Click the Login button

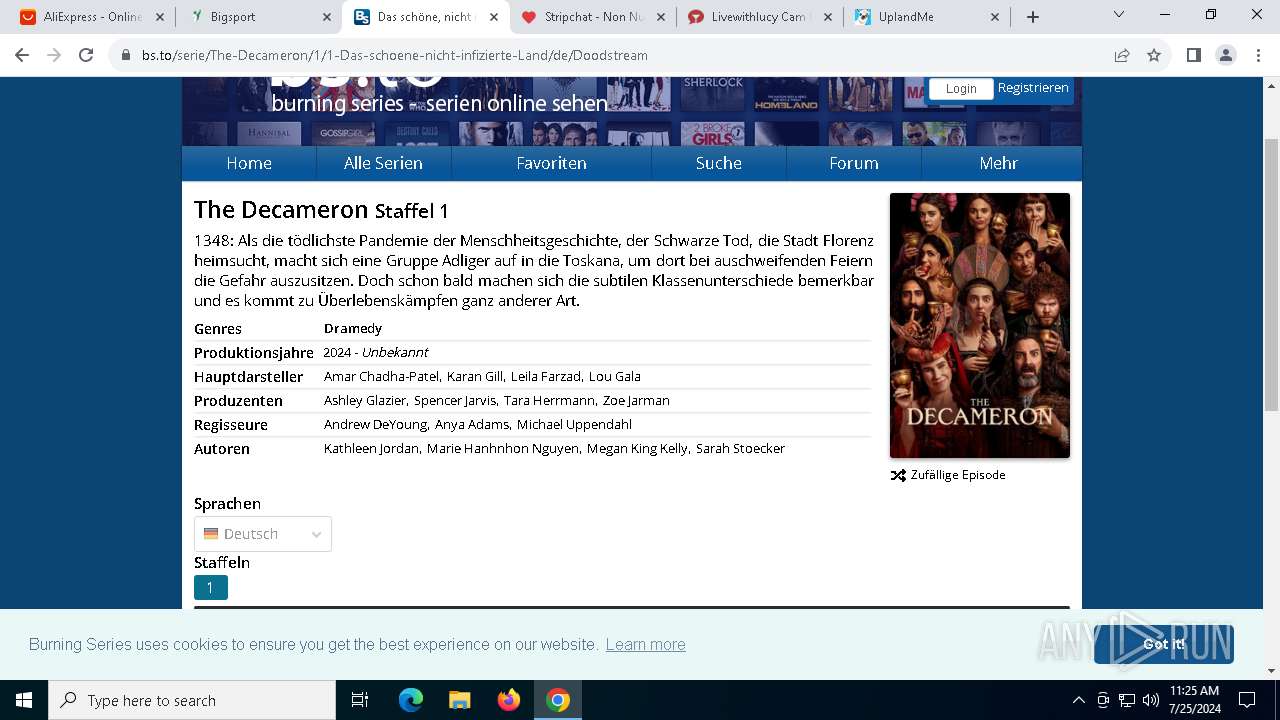pyautogui.click(x=961, y=89)
